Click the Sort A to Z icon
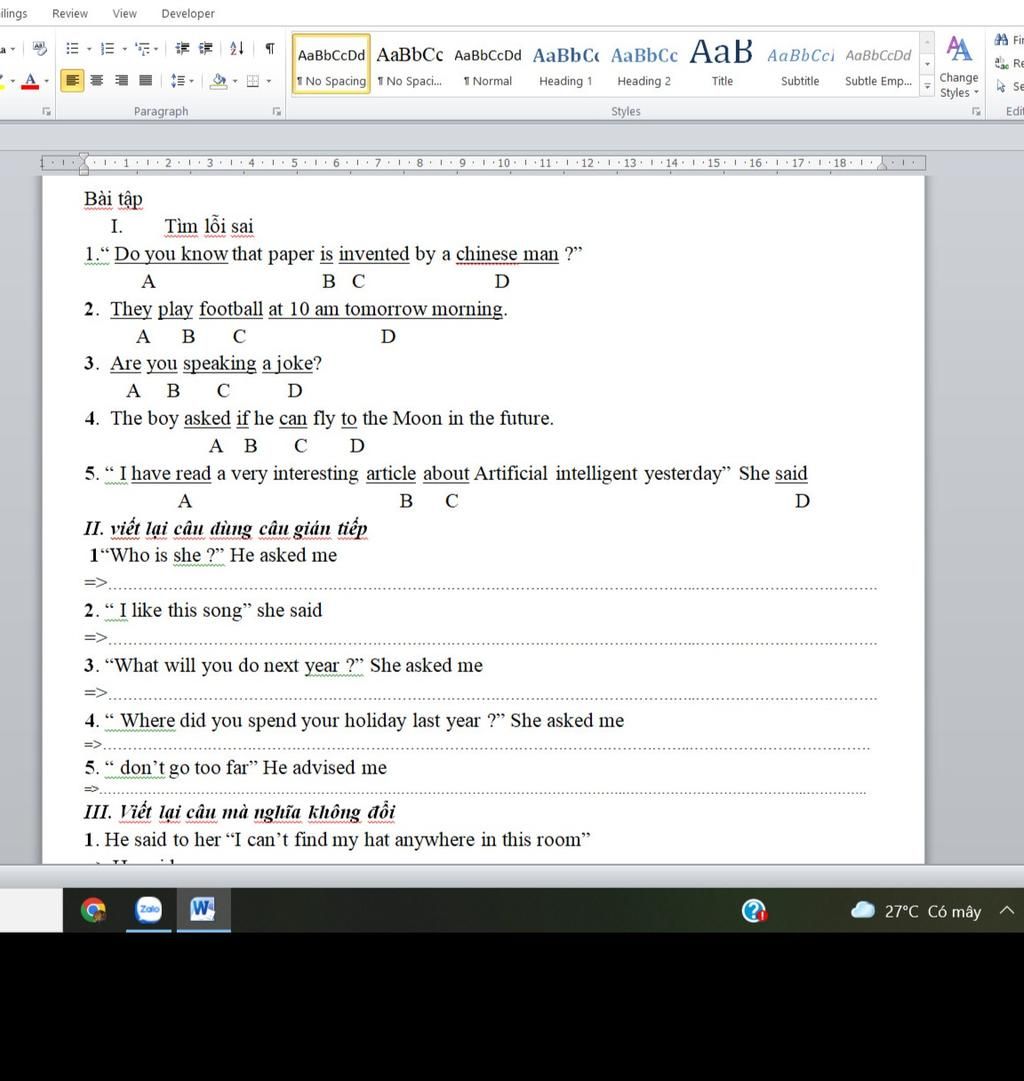 (237, 48)
